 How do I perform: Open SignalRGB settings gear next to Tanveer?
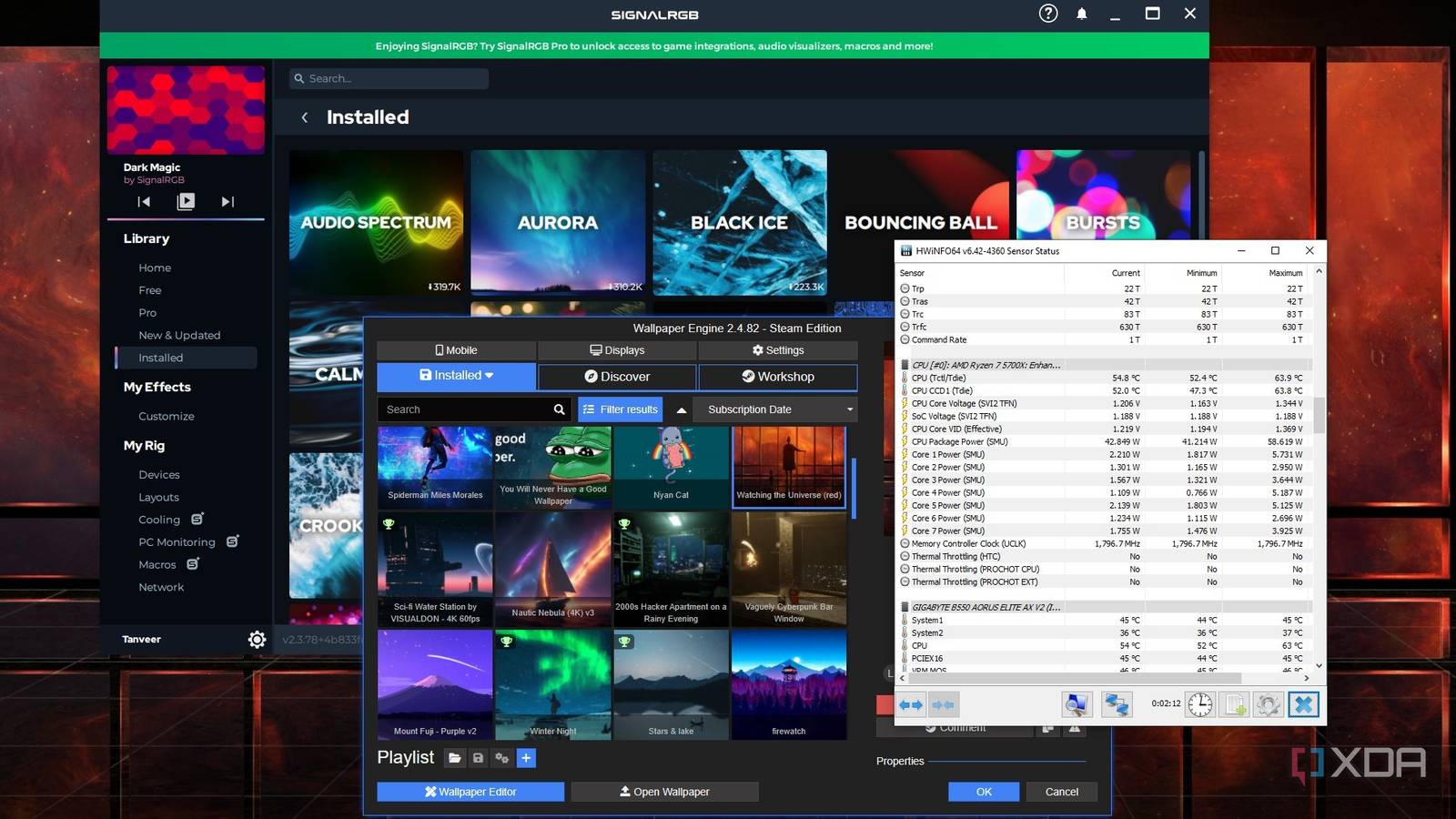pos(257,640)
